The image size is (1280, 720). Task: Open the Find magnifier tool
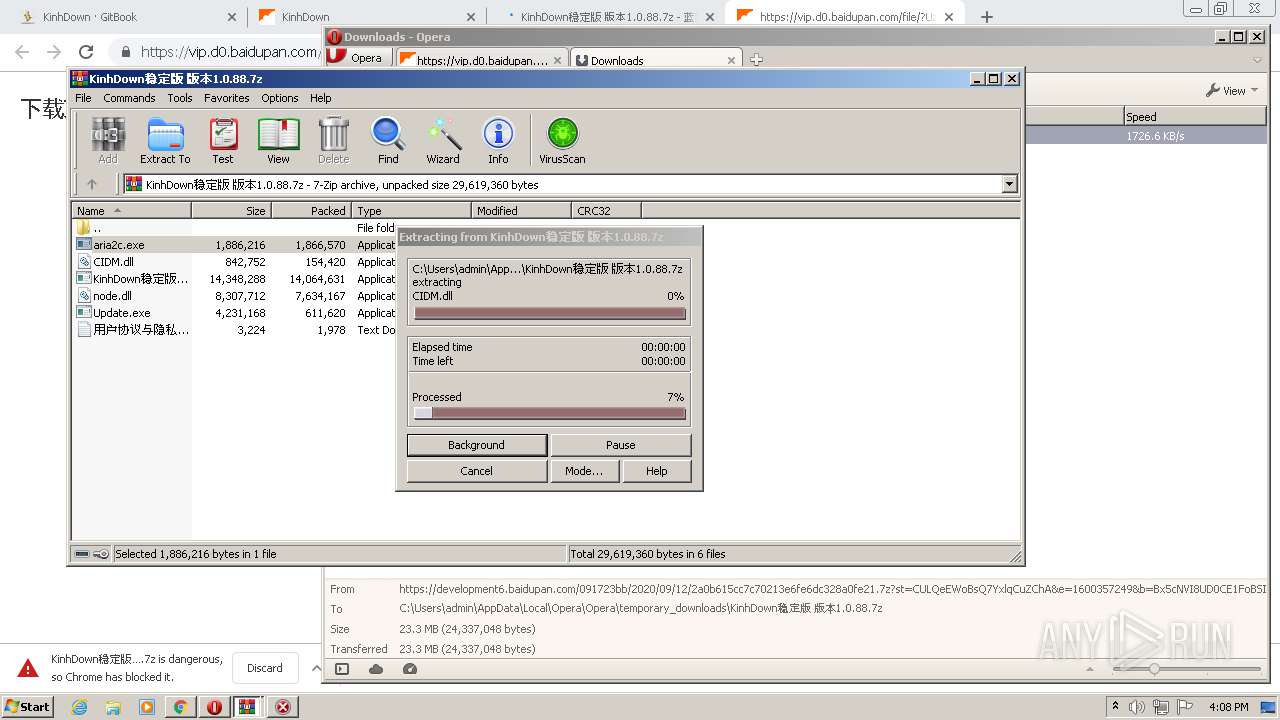click(388, 140)
